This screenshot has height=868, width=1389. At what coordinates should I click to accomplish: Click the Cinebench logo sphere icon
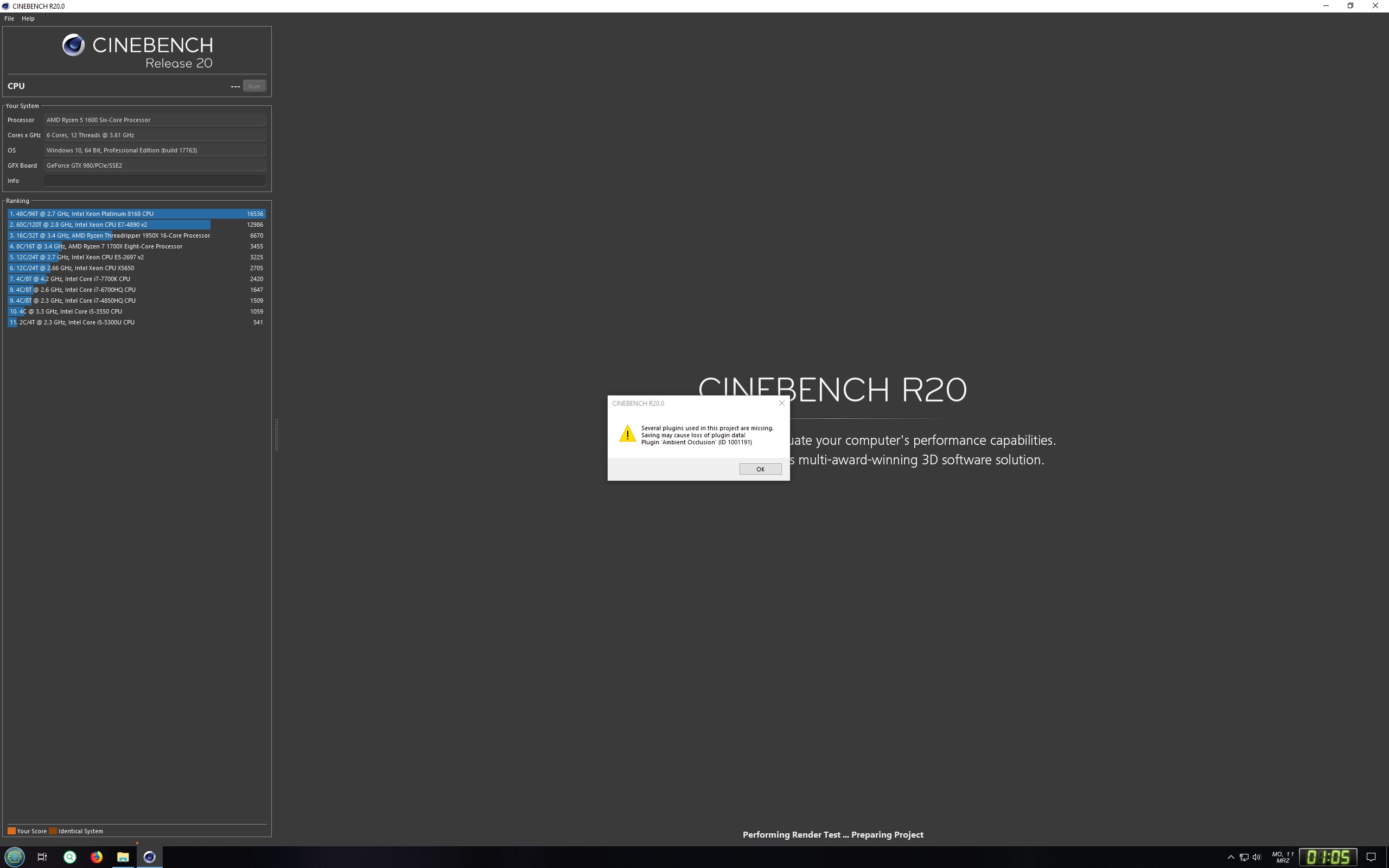pyautogui.click(x=73, y=45)
